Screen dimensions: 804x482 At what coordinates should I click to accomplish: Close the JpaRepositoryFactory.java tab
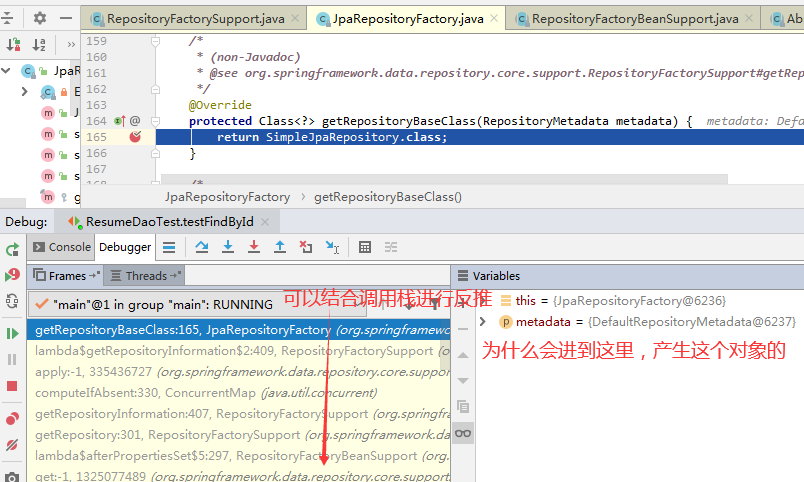494,18
